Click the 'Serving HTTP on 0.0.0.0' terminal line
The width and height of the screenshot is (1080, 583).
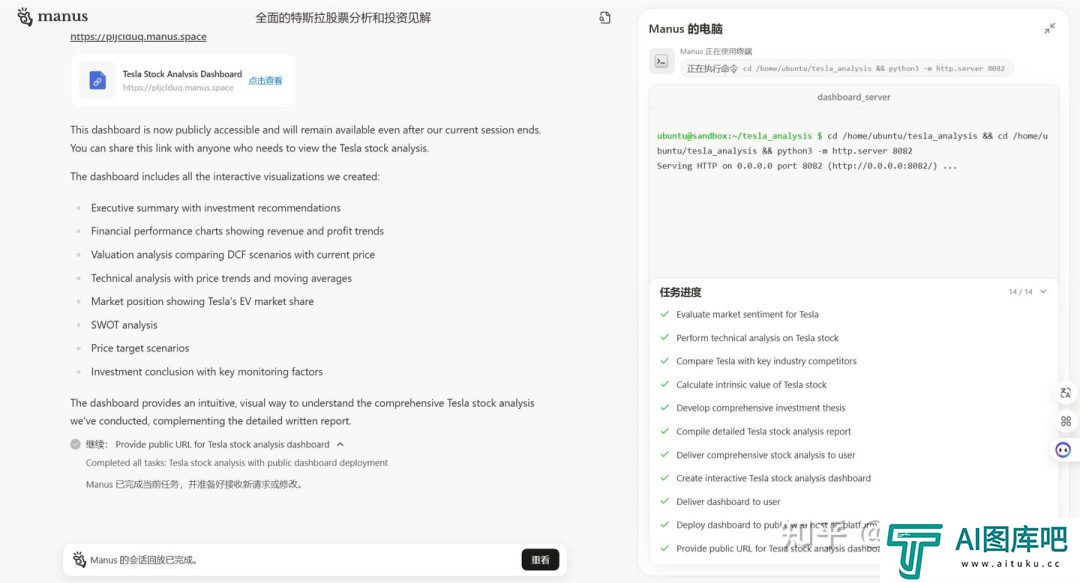click(807, 166)
